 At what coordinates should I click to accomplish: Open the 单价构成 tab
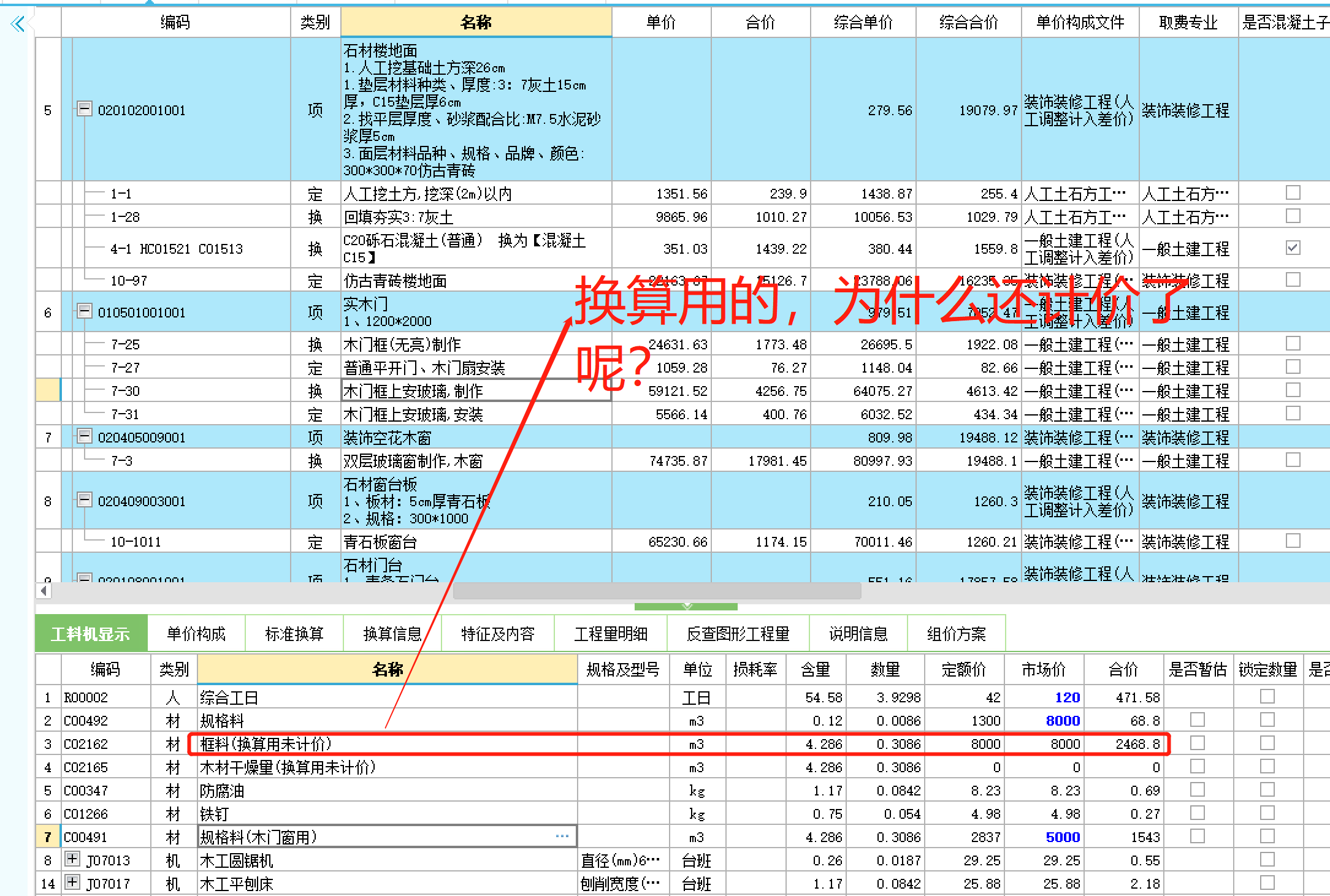tap(196, 634)
